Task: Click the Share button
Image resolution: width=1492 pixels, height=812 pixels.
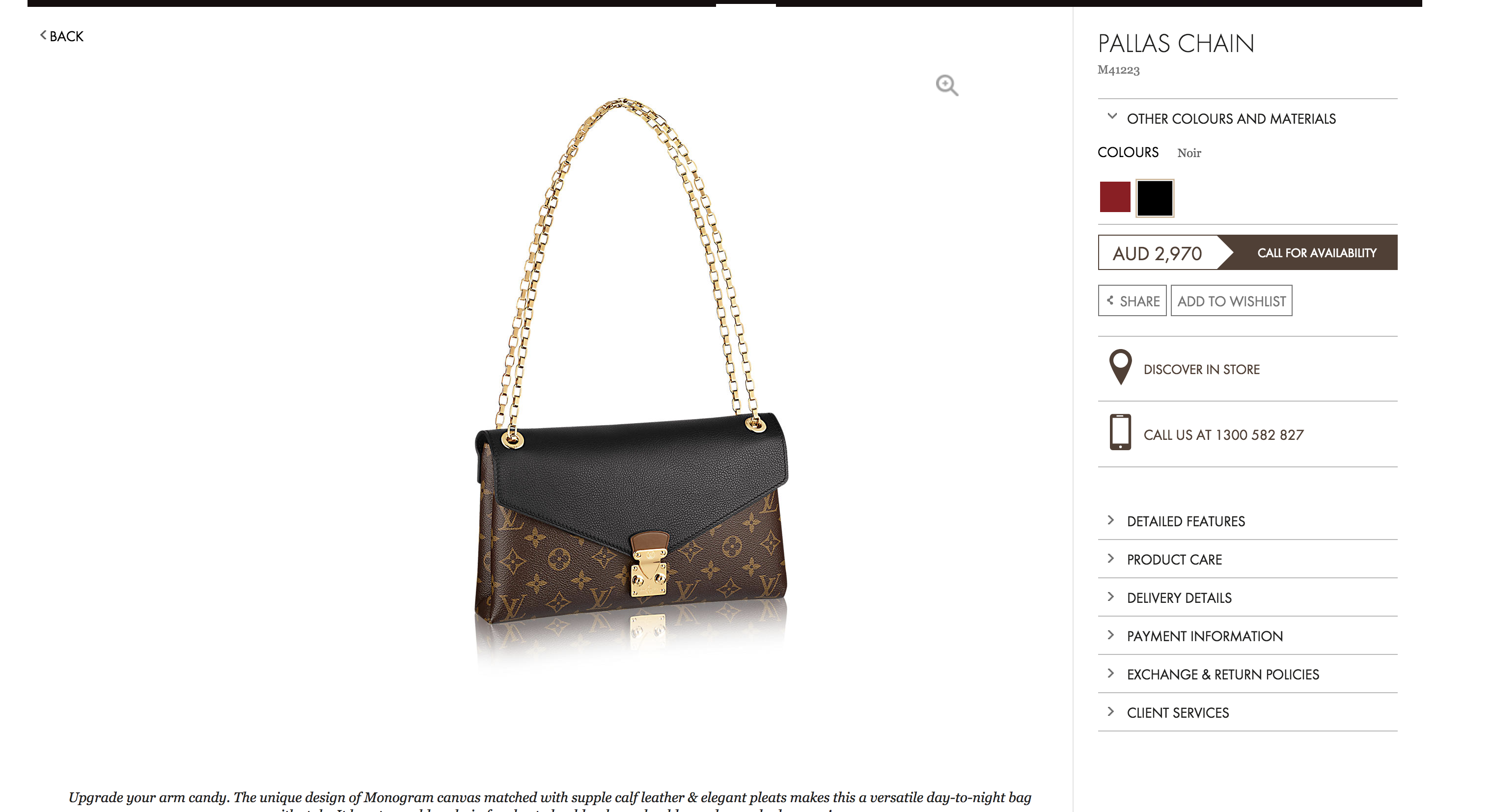Action: [x=1133, y=300]
